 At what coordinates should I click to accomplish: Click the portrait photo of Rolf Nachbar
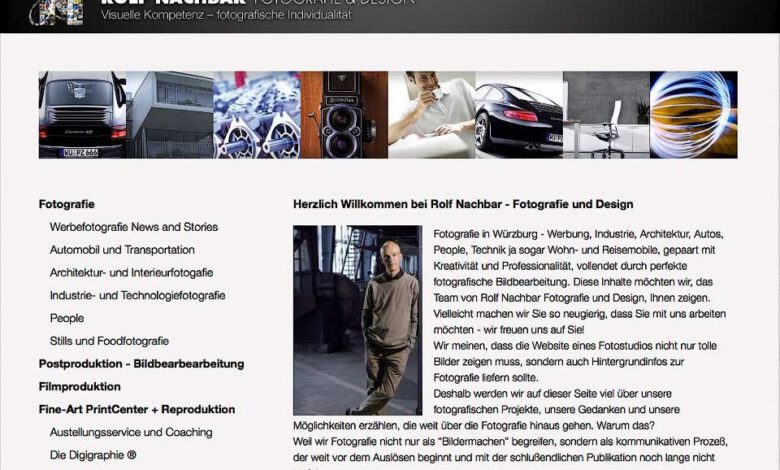click(x=358, y=320)
